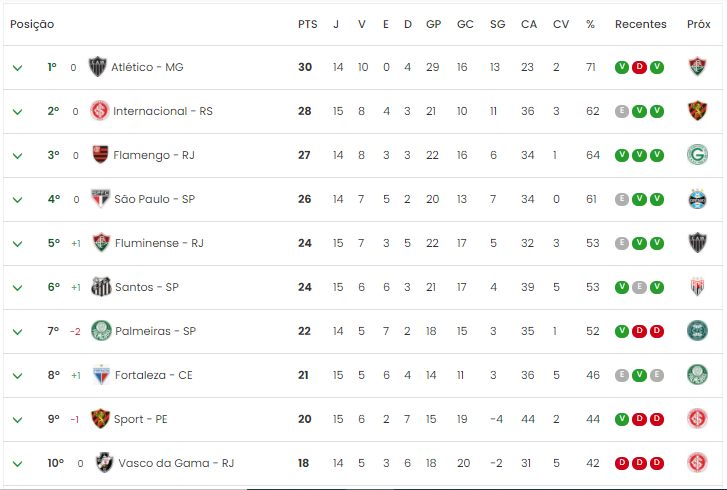Screen dimensions: 727x490
Task: Expand the Atlético - MG row chevron
Action: coord(17,68)
